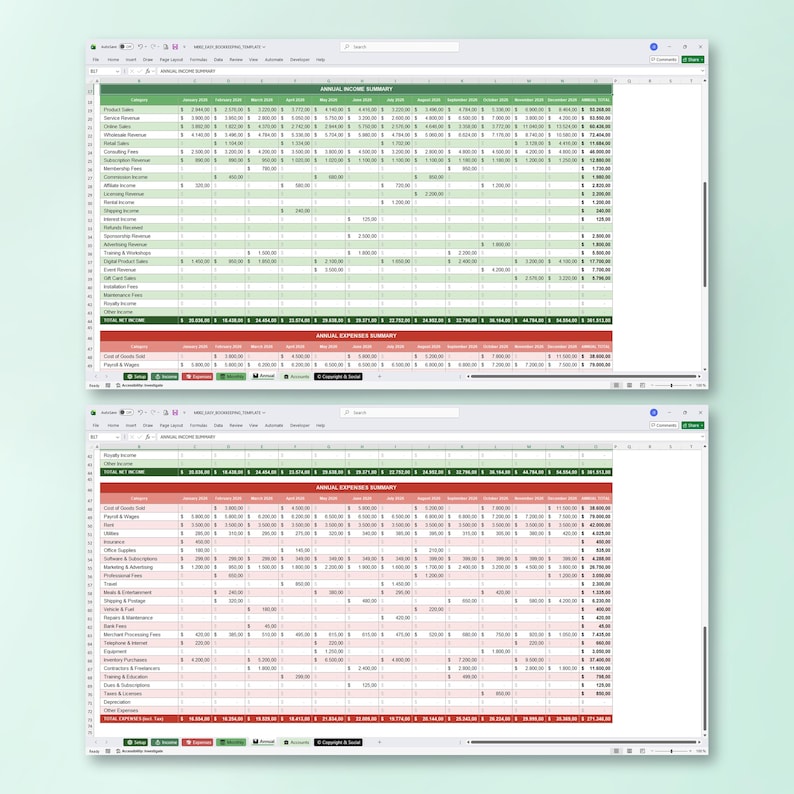Expand the formula bar in lower window
The height and width of the screenshot is (794, 794).
click(702, 437)
